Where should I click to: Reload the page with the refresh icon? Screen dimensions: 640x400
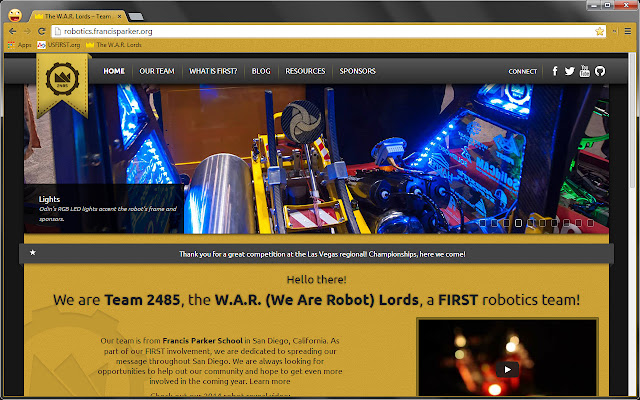(41, 31)
